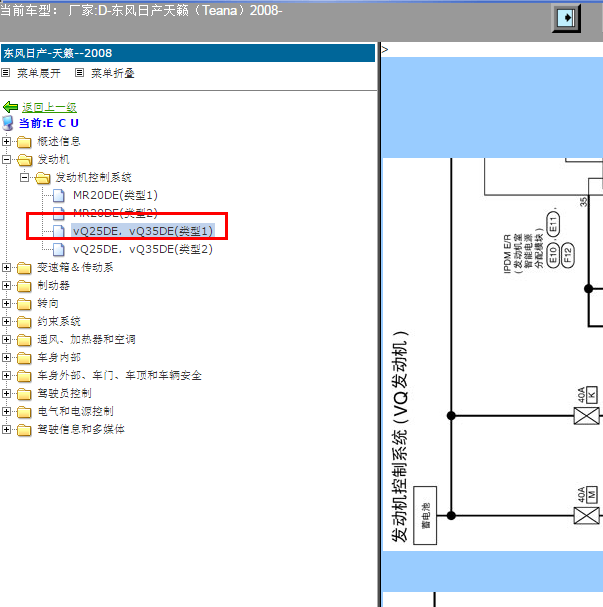603x607 pixels.
Task: Click the 概述信息 folder icon
Action: (24, 142)
